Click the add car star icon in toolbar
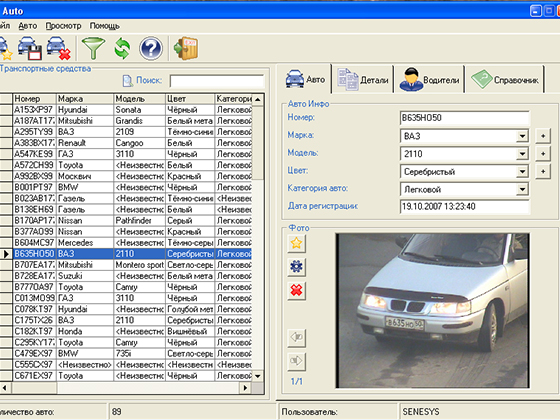 coord(5,48)
